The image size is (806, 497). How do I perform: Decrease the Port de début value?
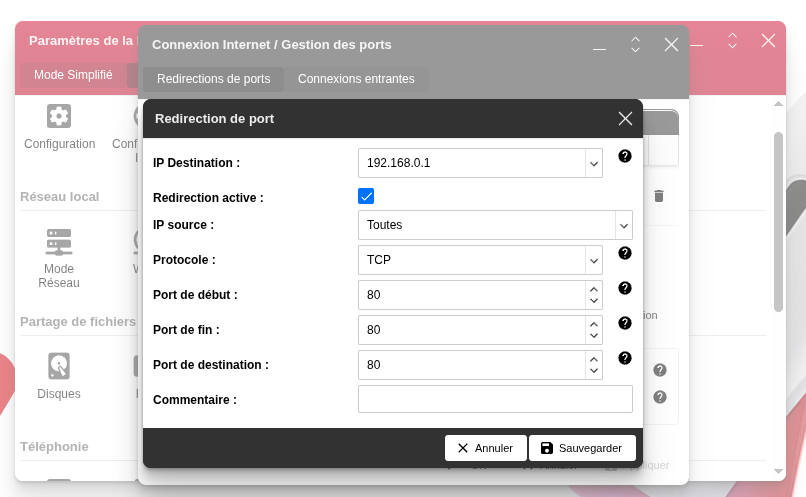tap(594, 301)
